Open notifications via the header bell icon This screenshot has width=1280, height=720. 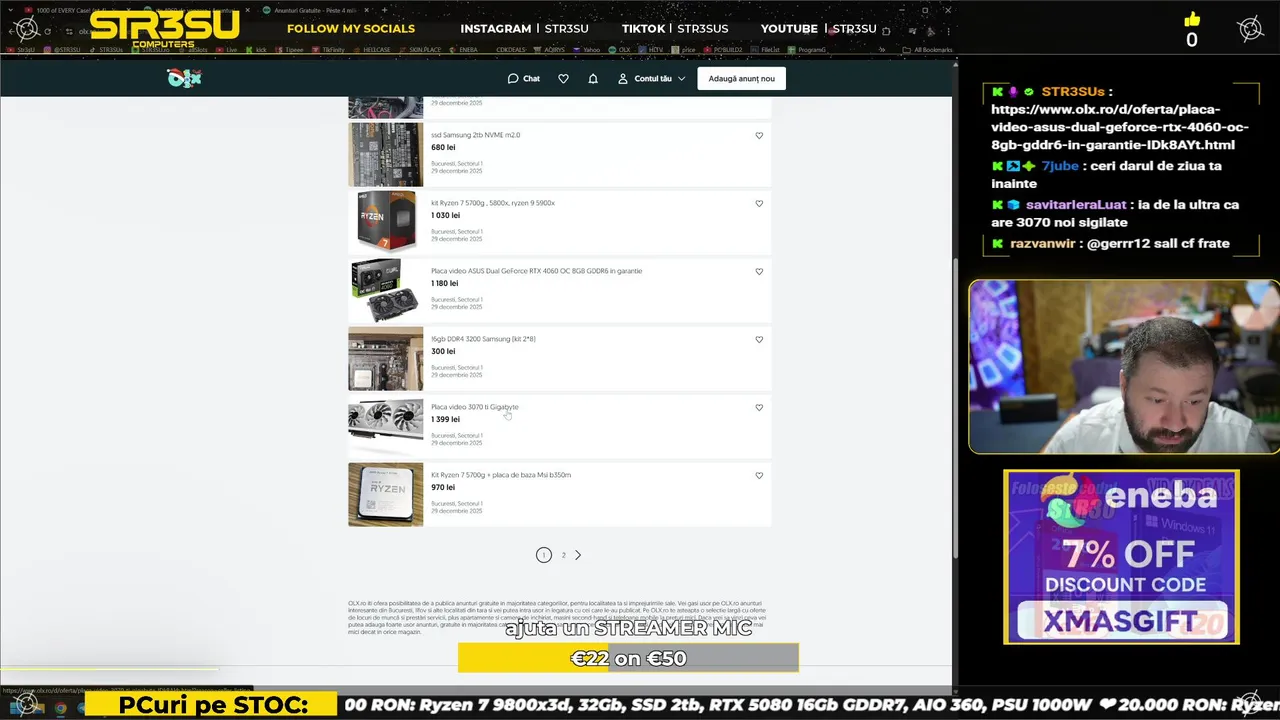point(593,78)
